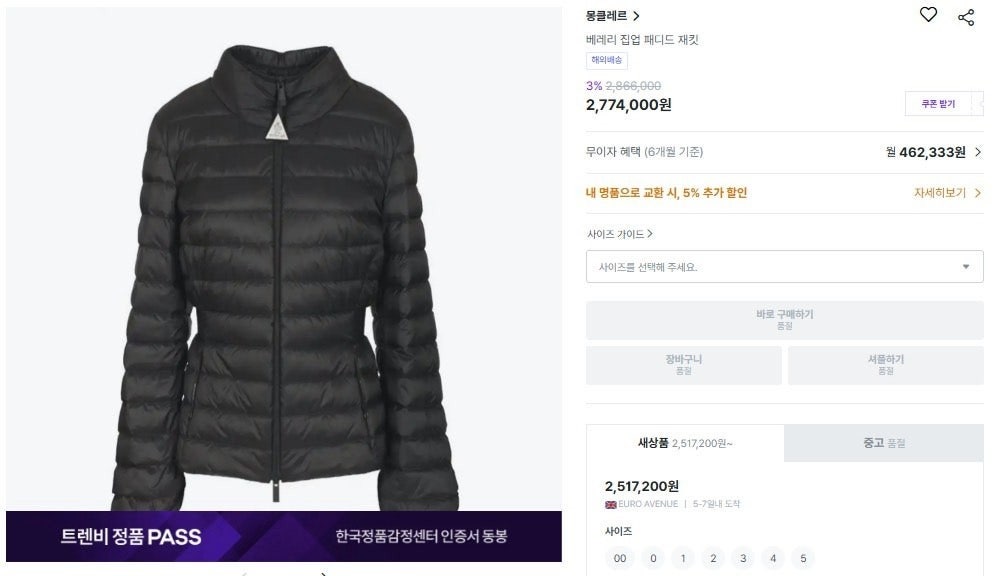Click the UK flag seller icon
Image resolution: width=995 pixels, height=576 pixels.
point(610,504)
